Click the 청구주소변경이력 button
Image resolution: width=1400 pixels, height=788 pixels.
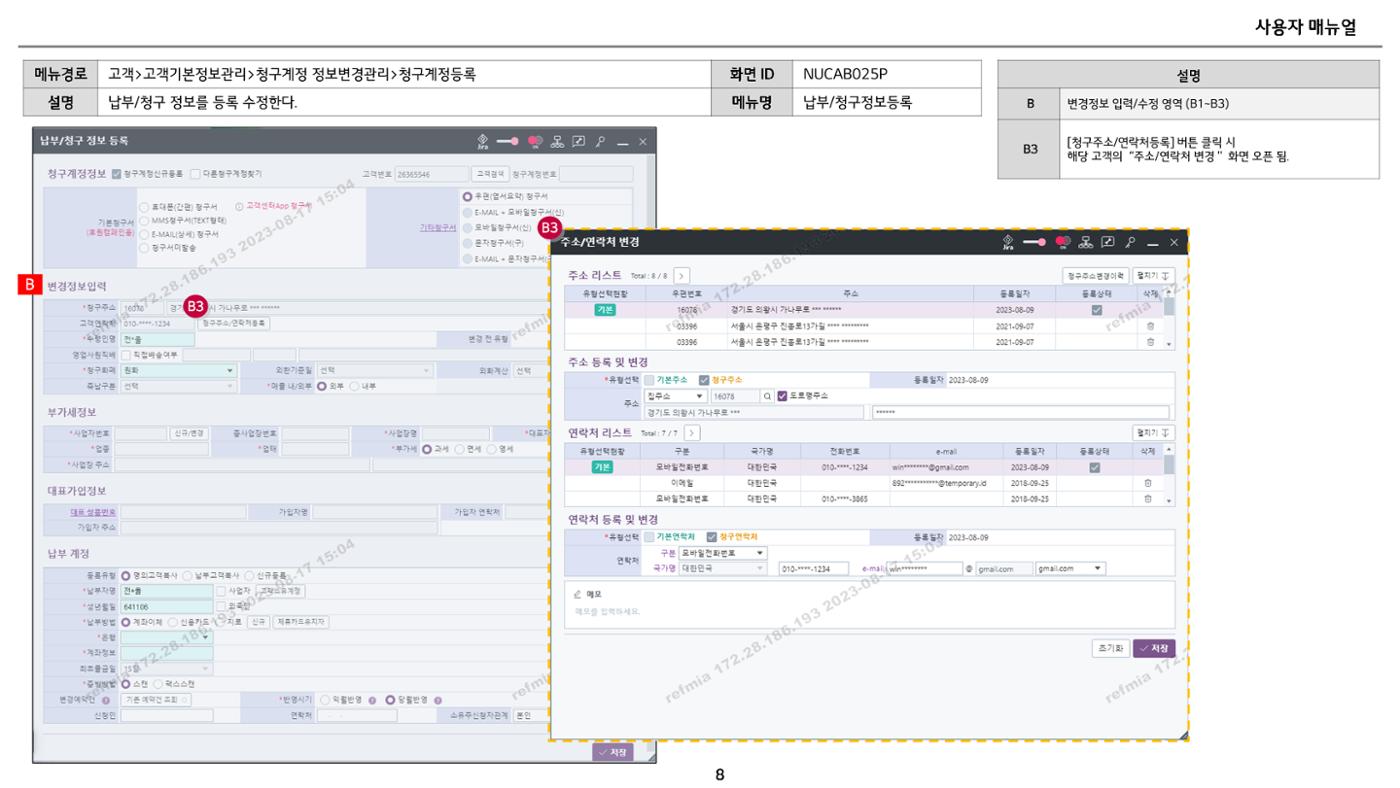(1096, 274)
